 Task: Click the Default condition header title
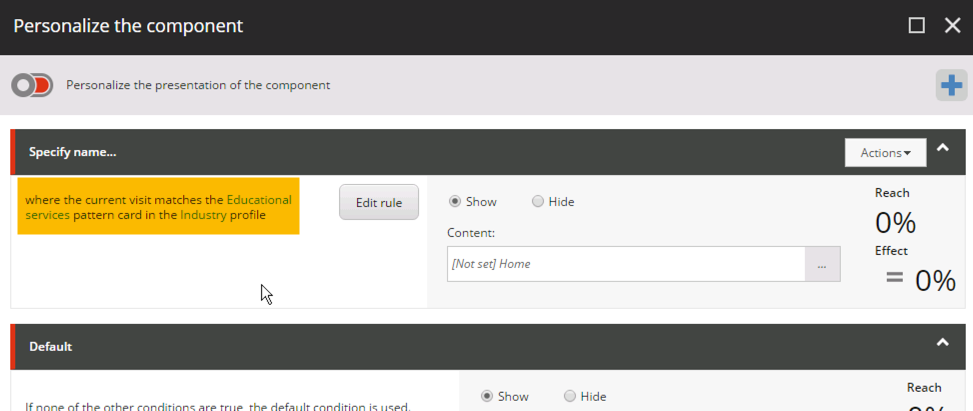[x=50, y=347]
